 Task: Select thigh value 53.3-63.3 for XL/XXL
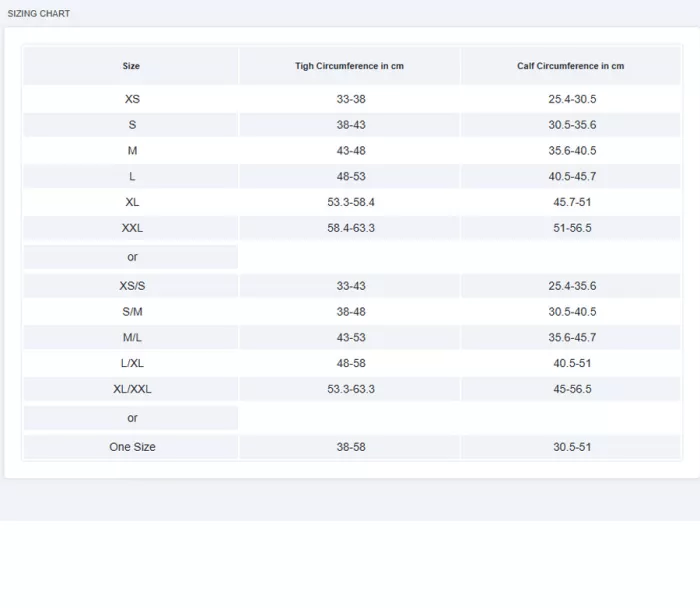[350, 389]
